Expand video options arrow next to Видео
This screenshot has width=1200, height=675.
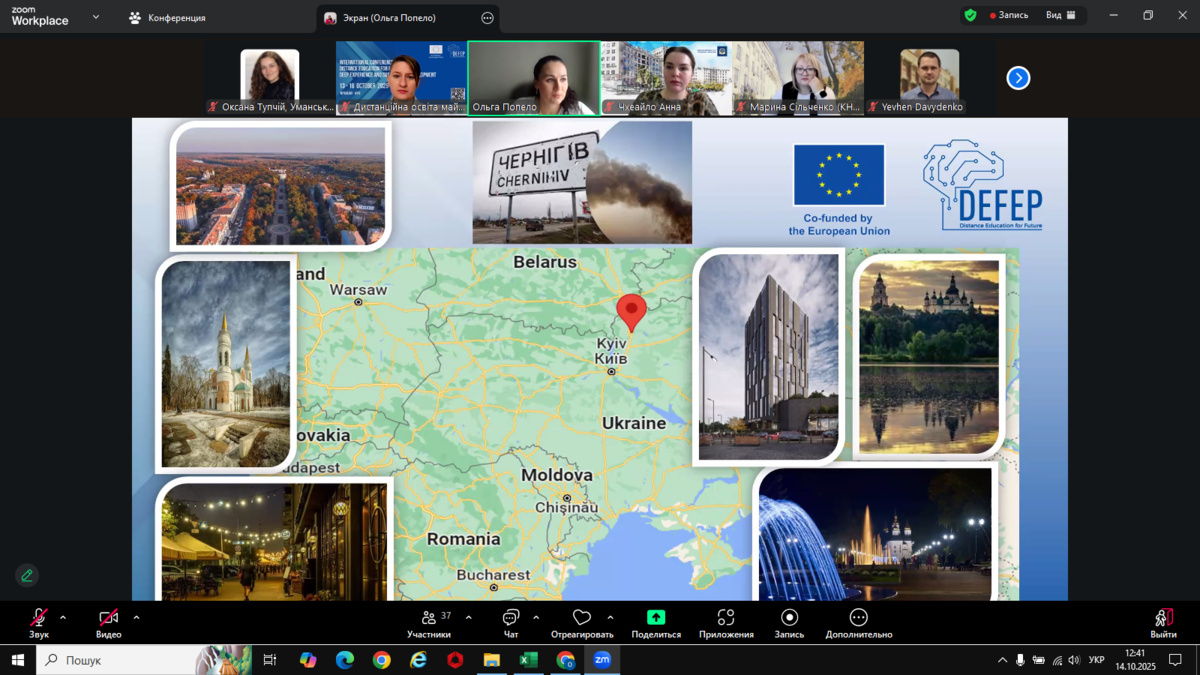136,618
